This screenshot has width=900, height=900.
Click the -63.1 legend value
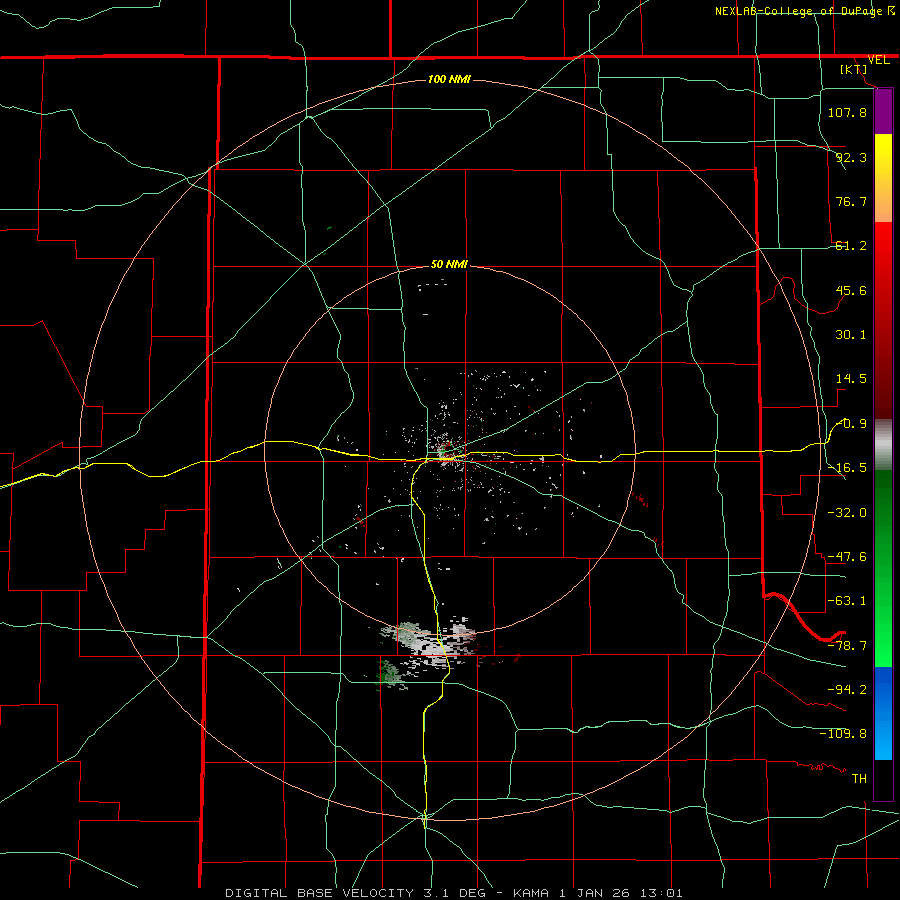[847, 601]
